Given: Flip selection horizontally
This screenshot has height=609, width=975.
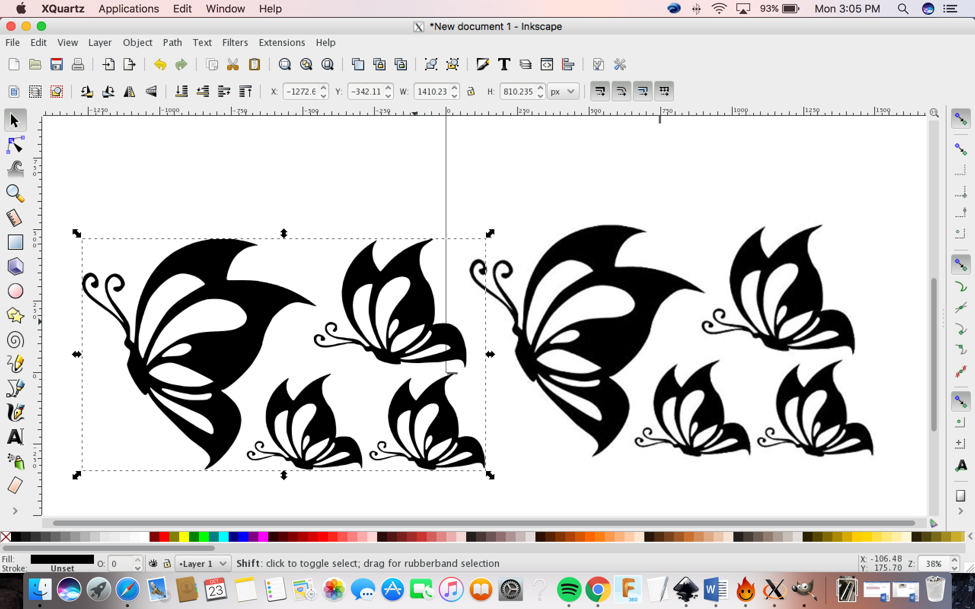Looking at the screenshot, I should coord(129,91).
